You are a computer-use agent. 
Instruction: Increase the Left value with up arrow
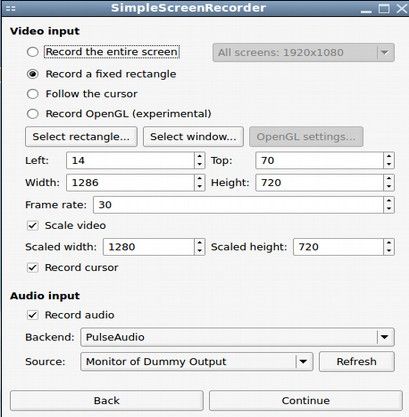199,156
